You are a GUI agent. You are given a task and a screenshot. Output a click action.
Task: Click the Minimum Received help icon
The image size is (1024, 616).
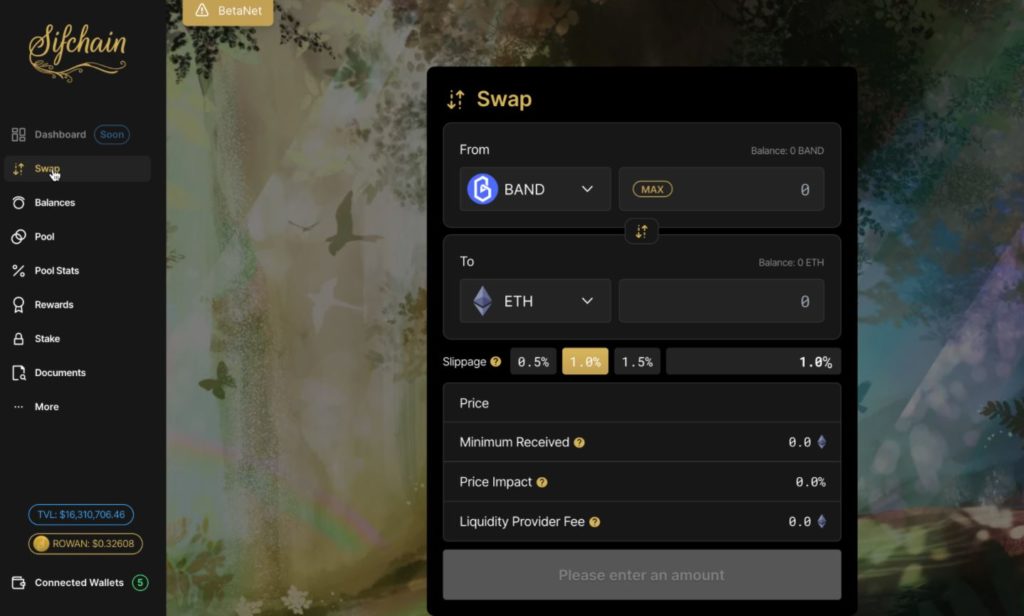(x=579, y=443)
